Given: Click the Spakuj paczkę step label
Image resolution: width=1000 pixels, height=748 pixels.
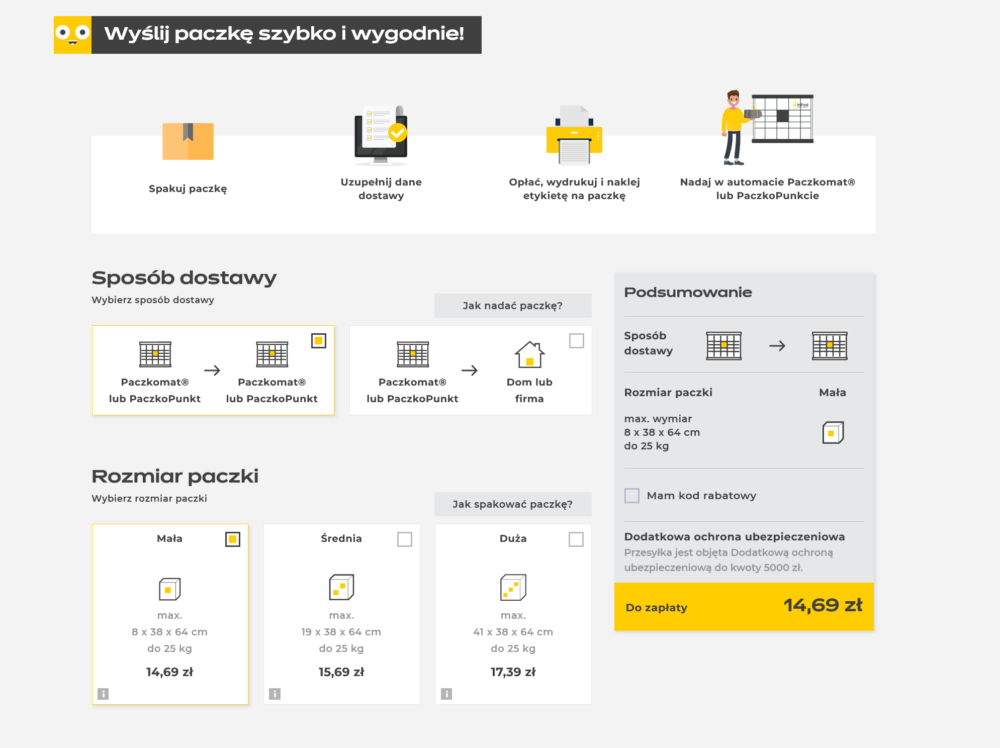Looking at the screenshot, I should point(188,189).
